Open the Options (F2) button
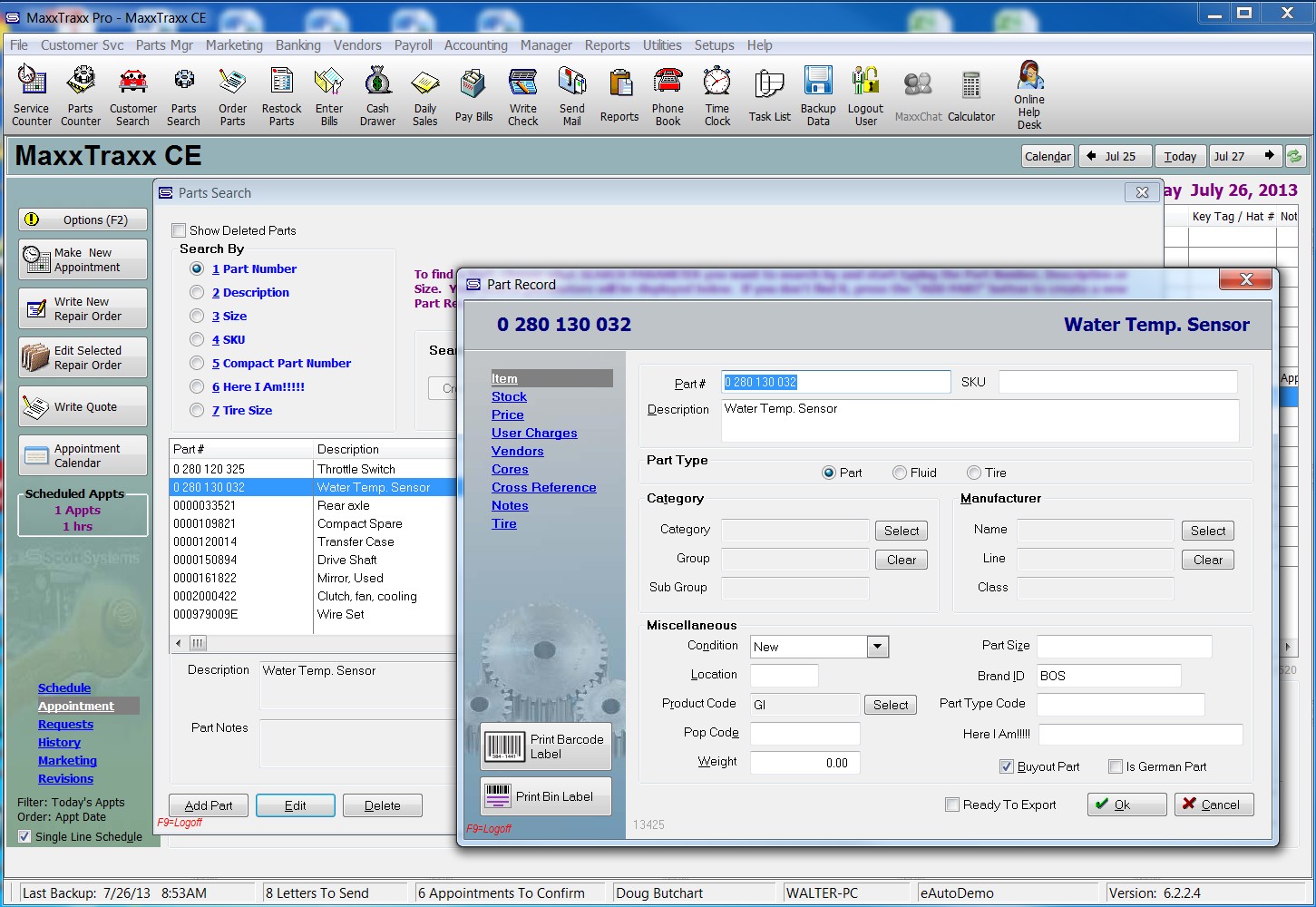This screenshot has width=1316, height=907. click(83, 219)
